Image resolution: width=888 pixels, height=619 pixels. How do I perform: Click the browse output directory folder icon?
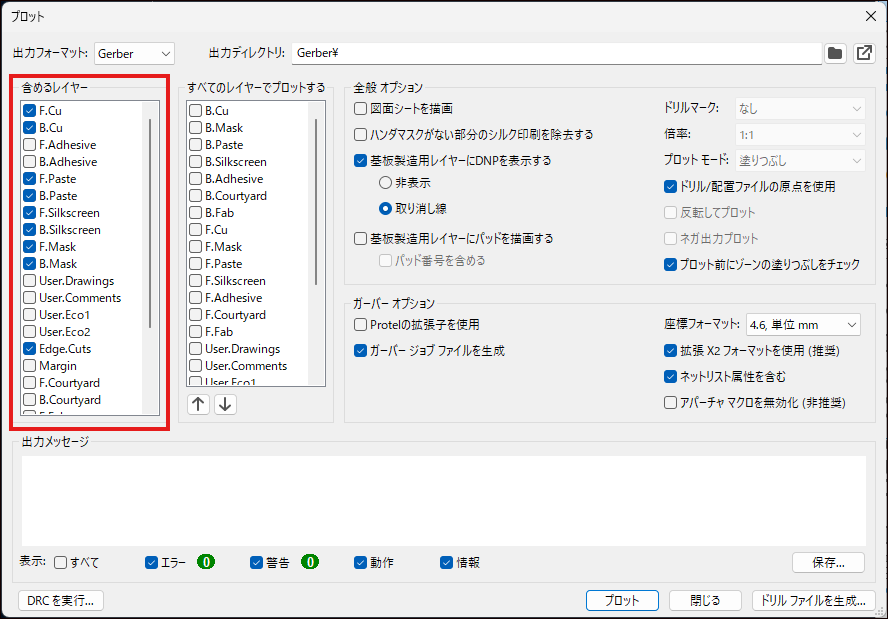point(835,53)
